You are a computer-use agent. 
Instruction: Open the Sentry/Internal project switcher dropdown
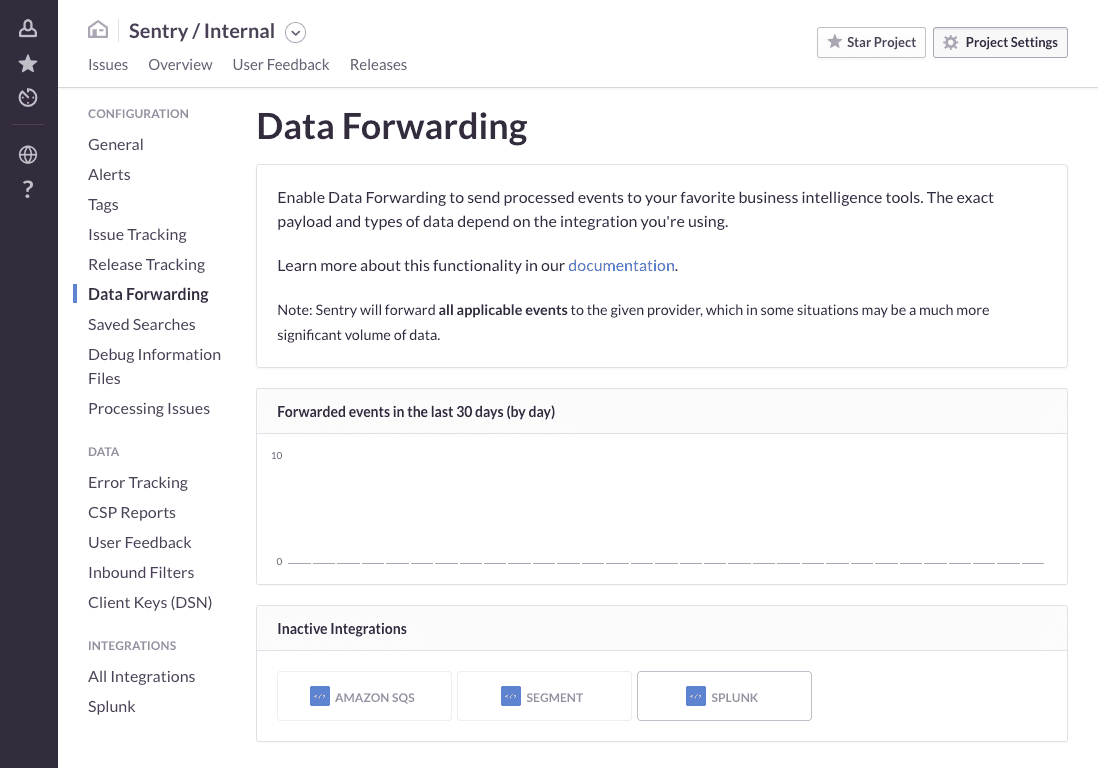pyautogui.click(x=295, y=32)
